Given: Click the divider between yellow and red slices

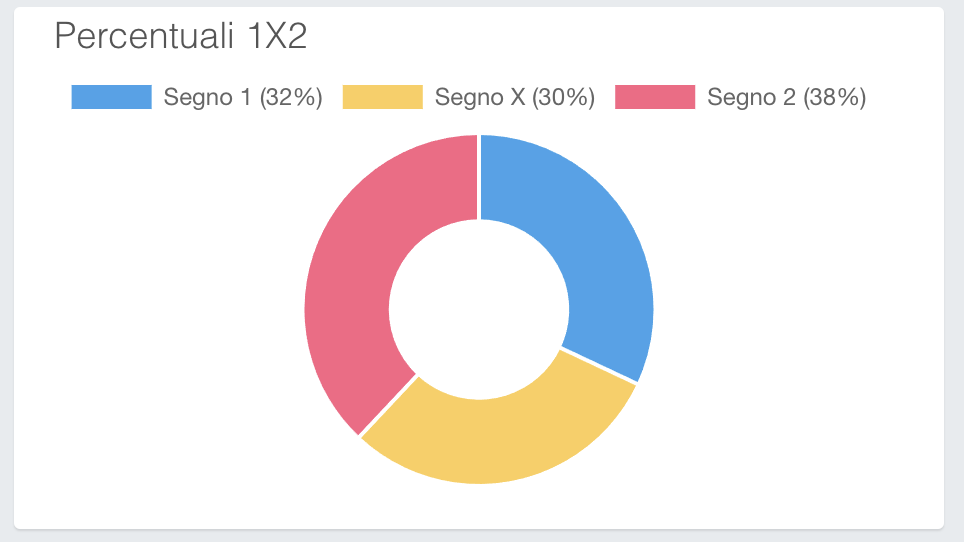Looking at the screenshot, I should 388,406.
